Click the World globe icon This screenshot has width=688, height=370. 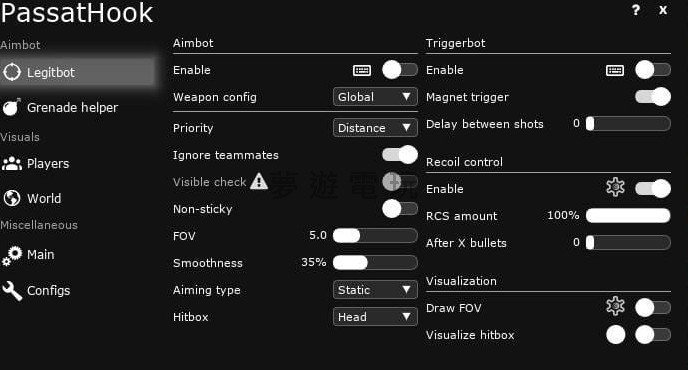tap(12, 198)
